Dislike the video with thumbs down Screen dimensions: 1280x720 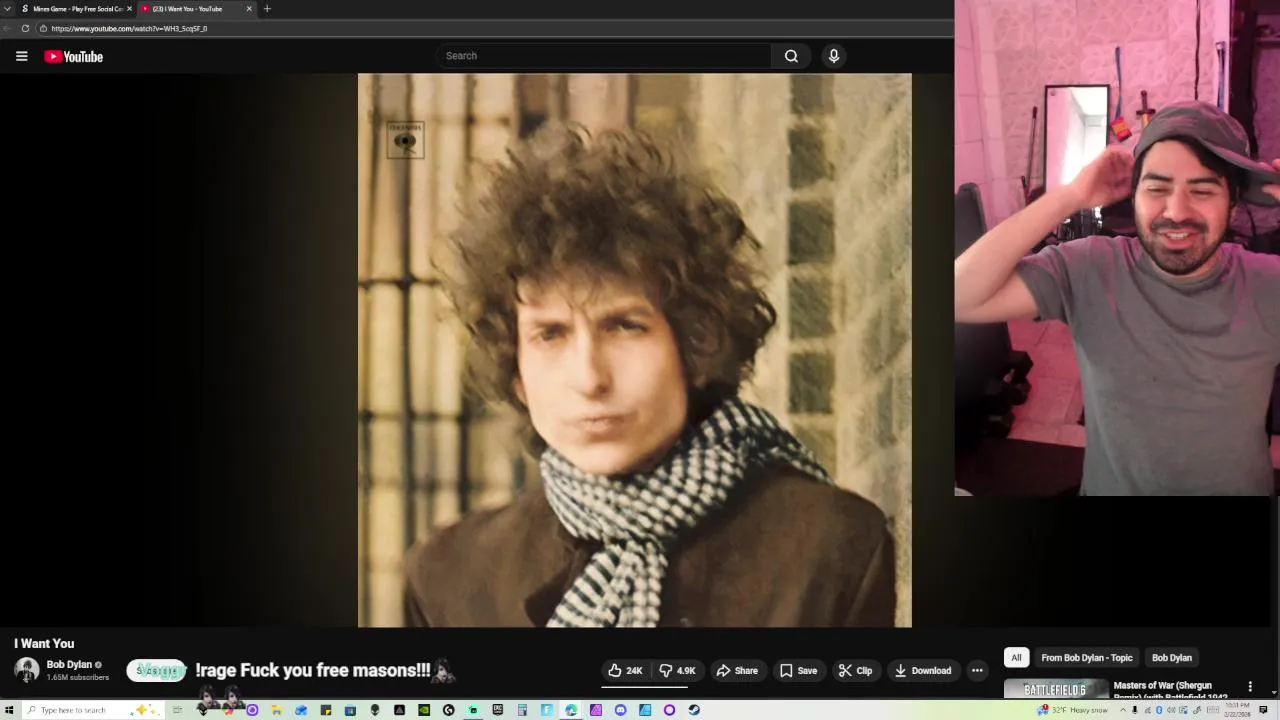[678, 671]
